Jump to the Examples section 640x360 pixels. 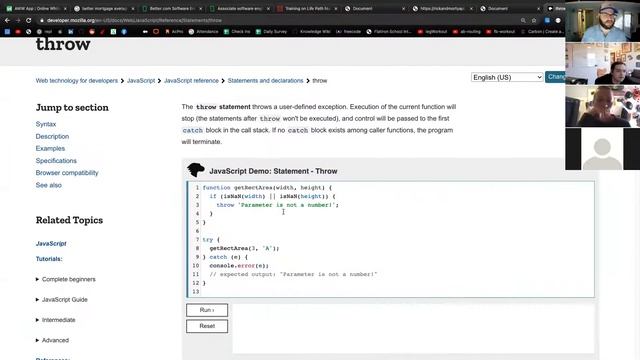coord(50,149)
